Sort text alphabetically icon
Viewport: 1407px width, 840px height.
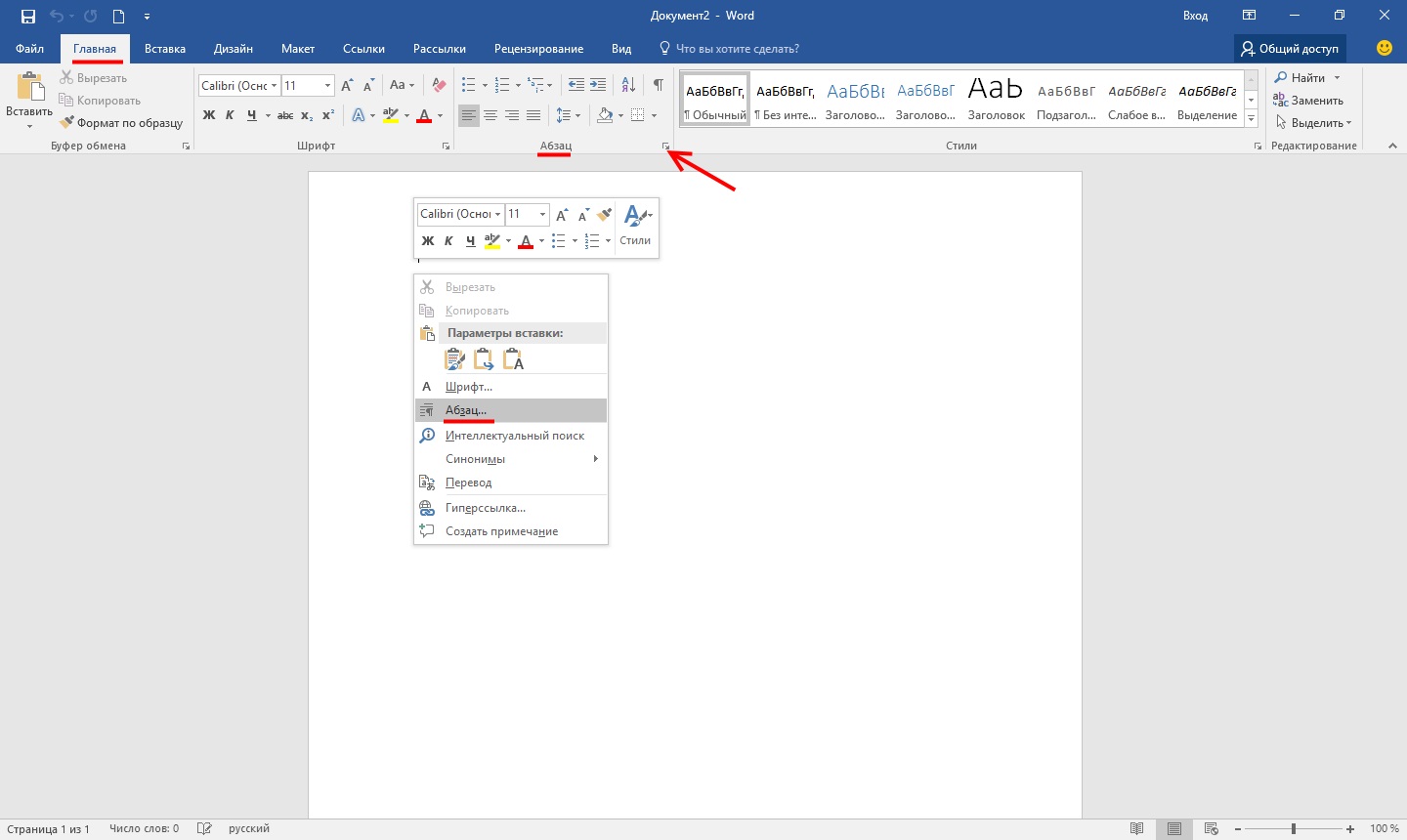point(628,85)
